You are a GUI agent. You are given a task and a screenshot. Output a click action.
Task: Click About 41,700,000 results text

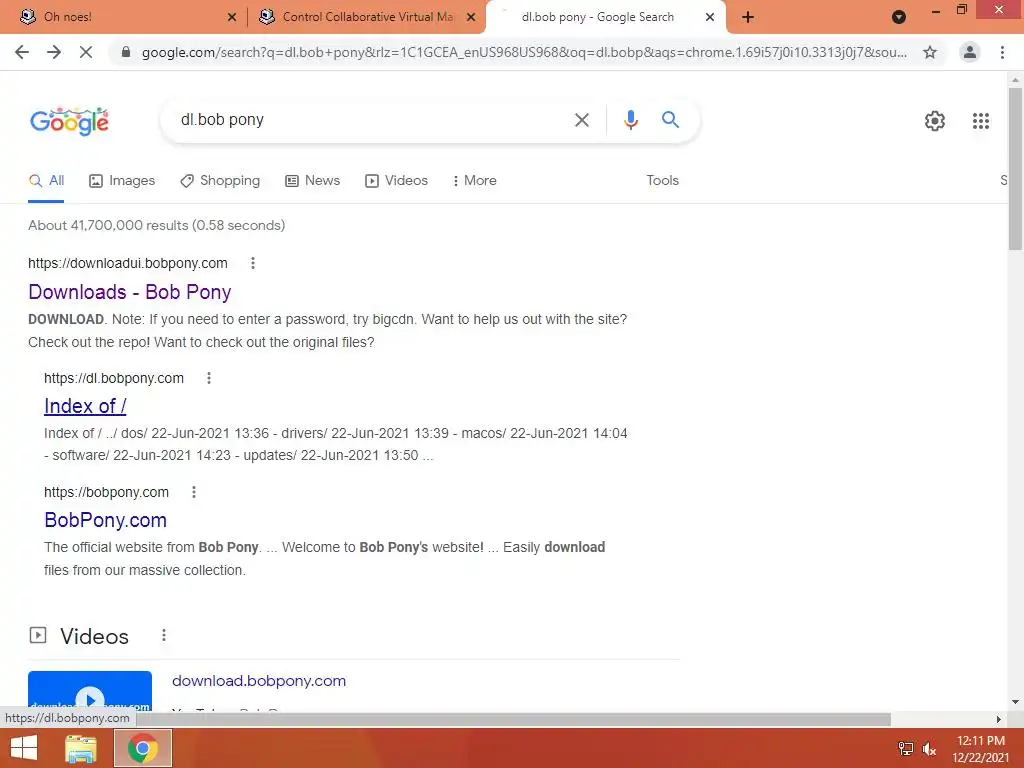[x=157, y=225]
